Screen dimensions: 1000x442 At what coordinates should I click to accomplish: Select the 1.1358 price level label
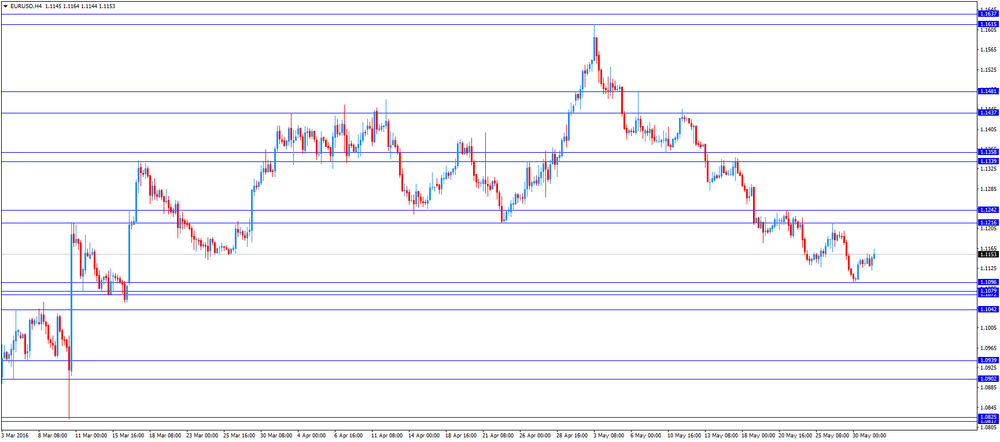[987, 152]
